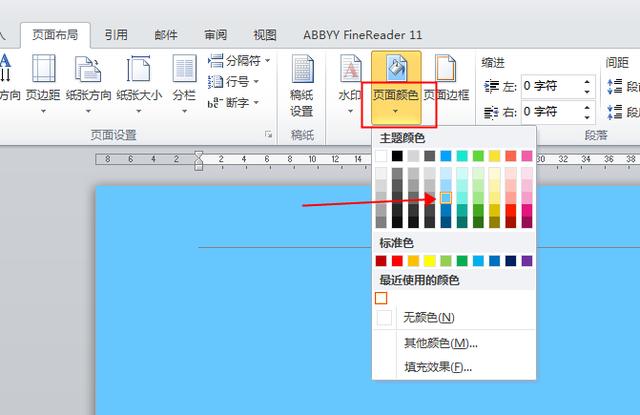Screen dimensions: 640x415
Task: Open 填充效果(F)... fill effects dialog
Action: click(454, 367)
